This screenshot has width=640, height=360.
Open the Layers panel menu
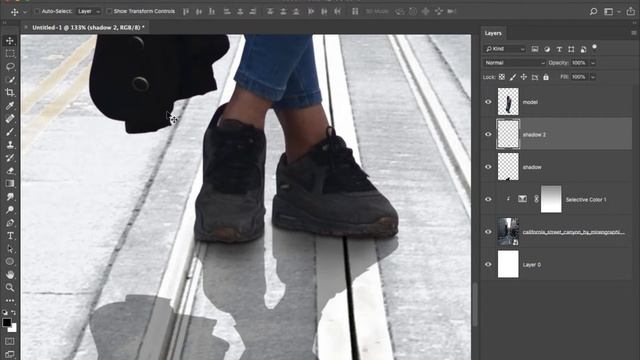click(x=634, y=33)
